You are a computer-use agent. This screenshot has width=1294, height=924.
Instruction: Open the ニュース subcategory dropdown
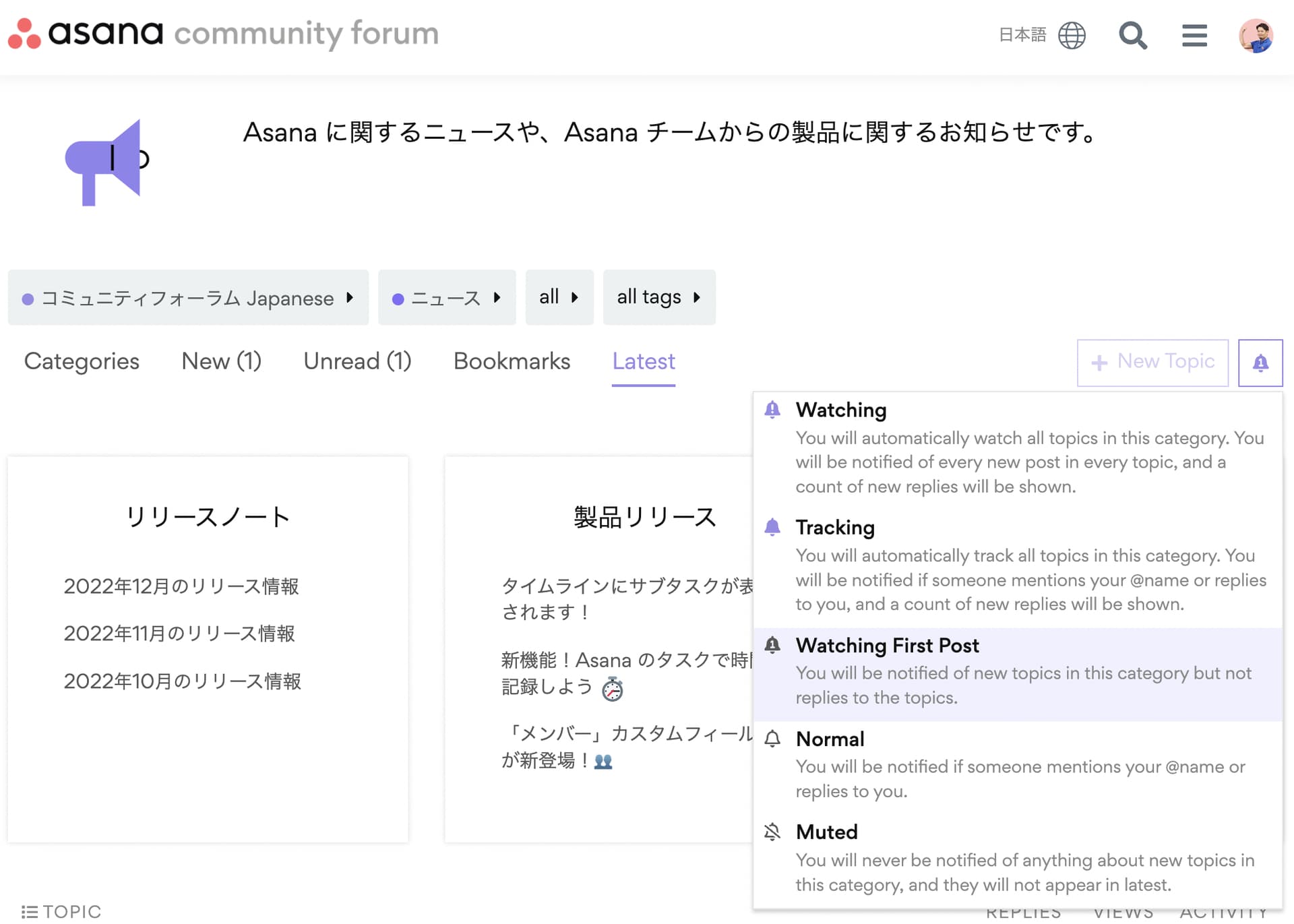[446, 298]
